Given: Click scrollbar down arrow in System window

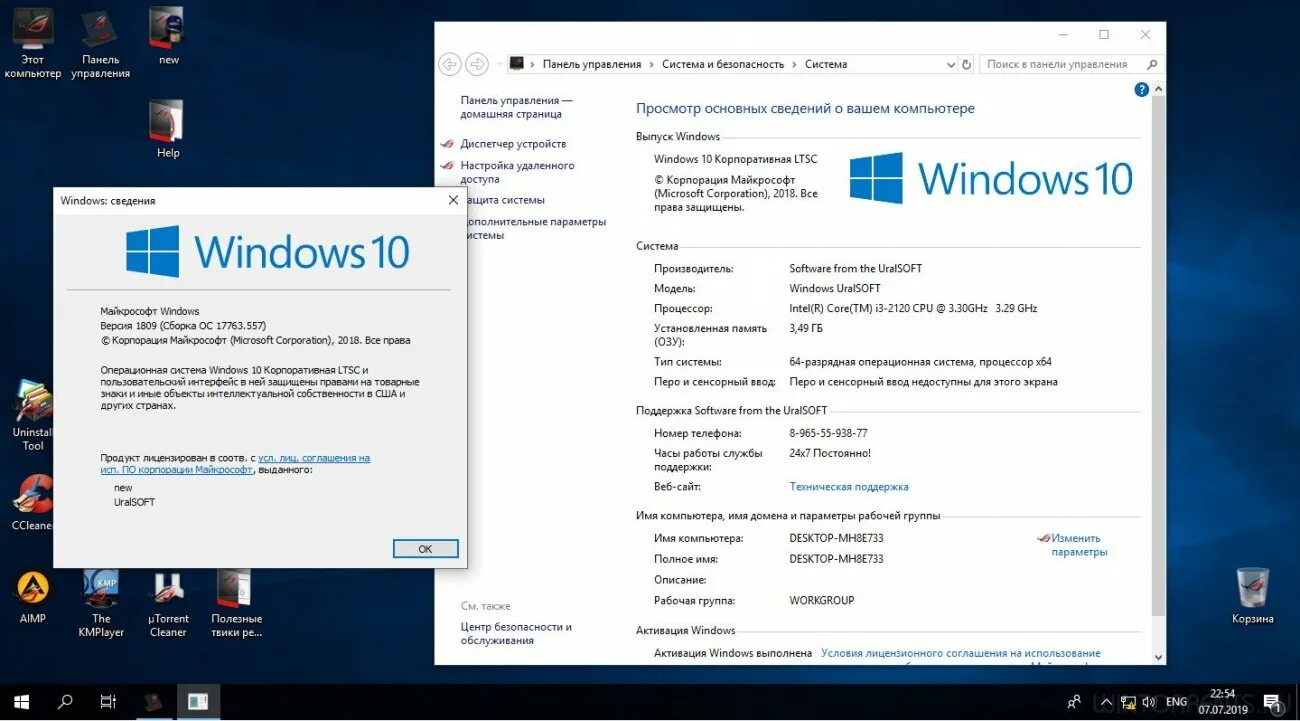Looking at the screenshot, I should click(x=1159, y=657).
